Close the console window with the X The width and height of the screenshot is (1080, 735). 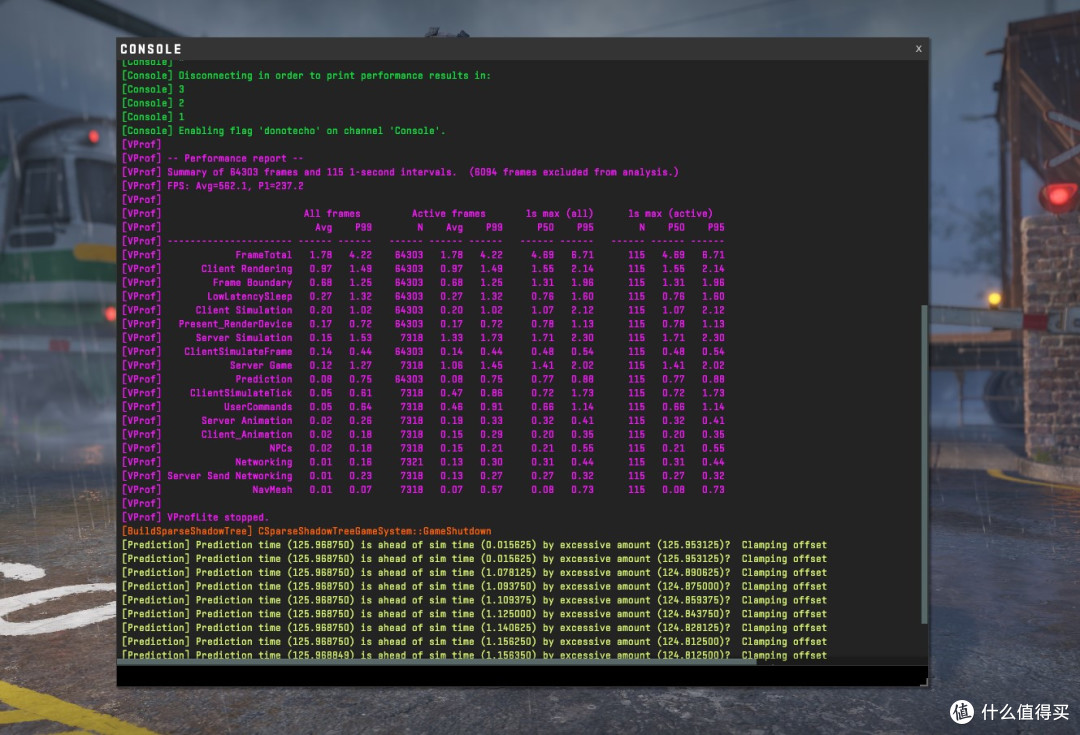click(918, 49)
